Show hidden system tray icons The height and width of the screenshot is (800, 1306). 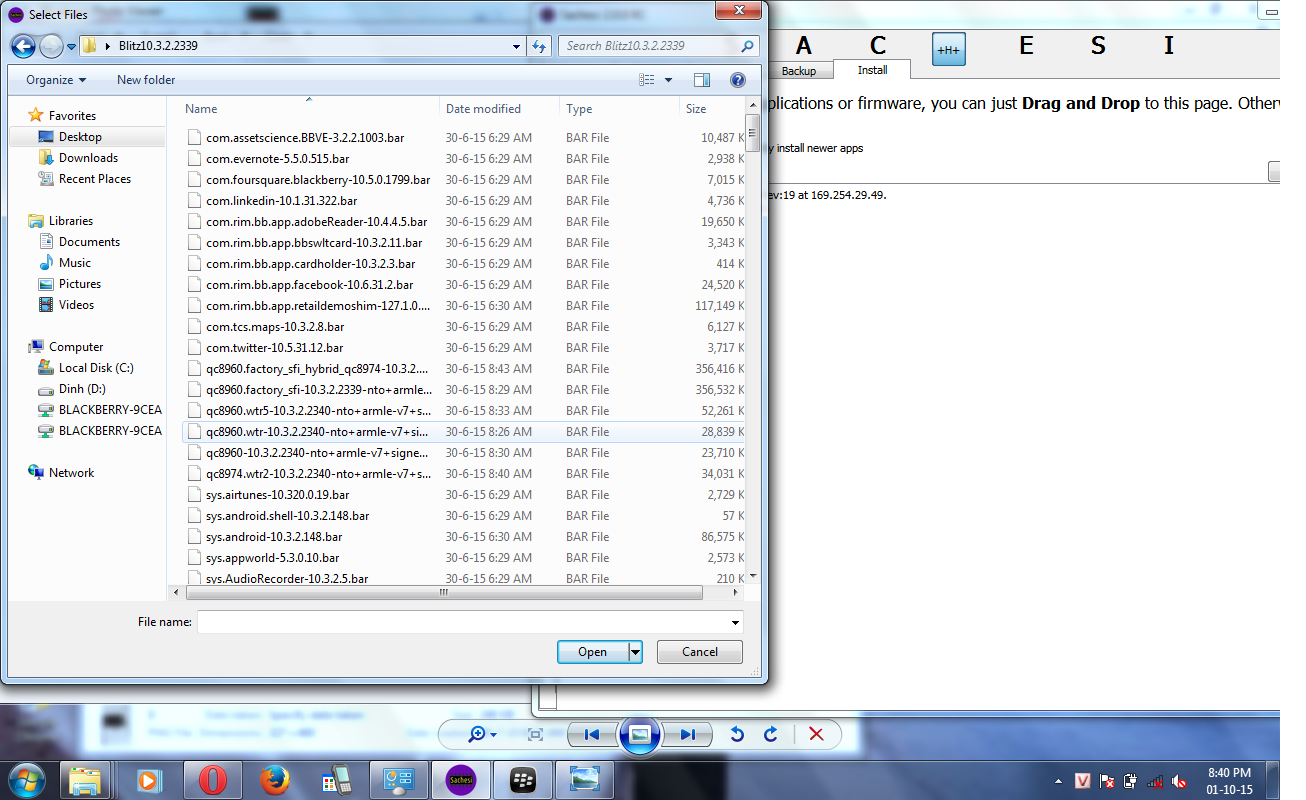click(x=1059, y=780)
